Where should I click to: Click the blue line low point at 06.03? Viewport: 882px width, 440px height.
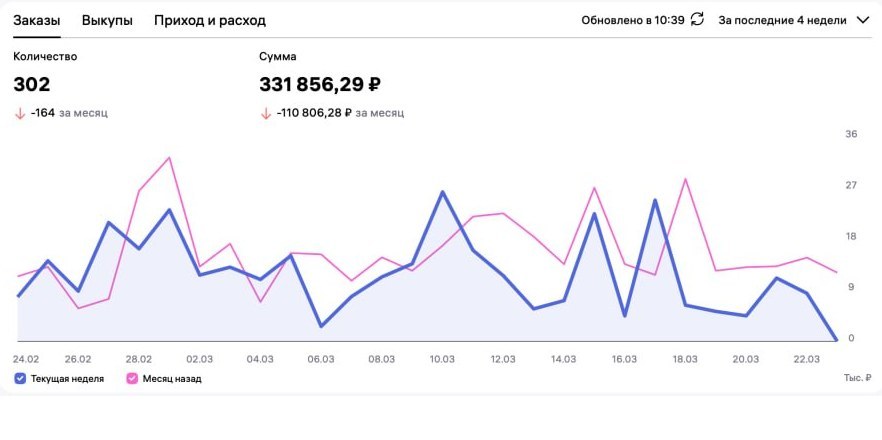pos(321,326)
